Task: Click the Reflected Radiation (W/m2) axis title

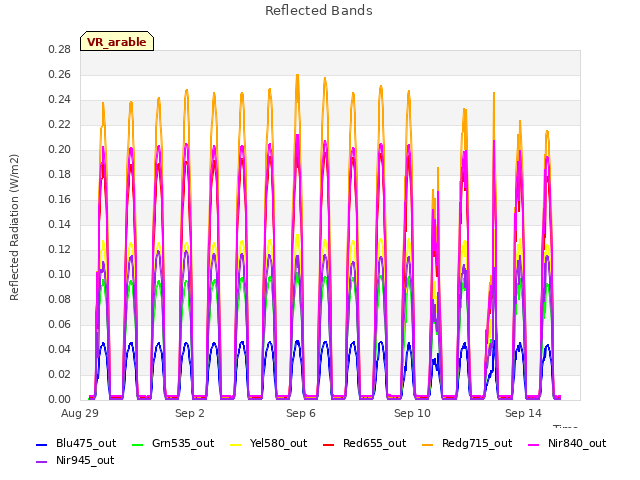Action: (x=14, y=227)
